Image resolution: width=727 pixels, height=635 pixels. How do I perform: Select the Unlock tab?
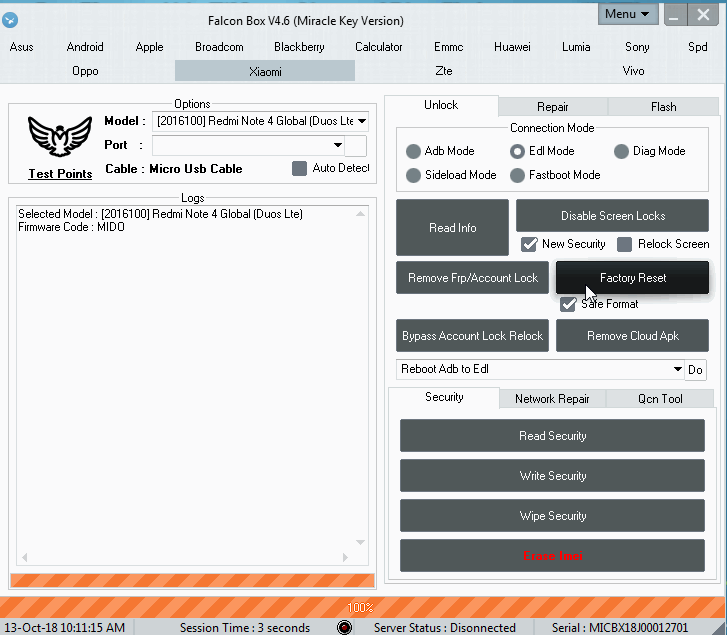pos(441,105)
